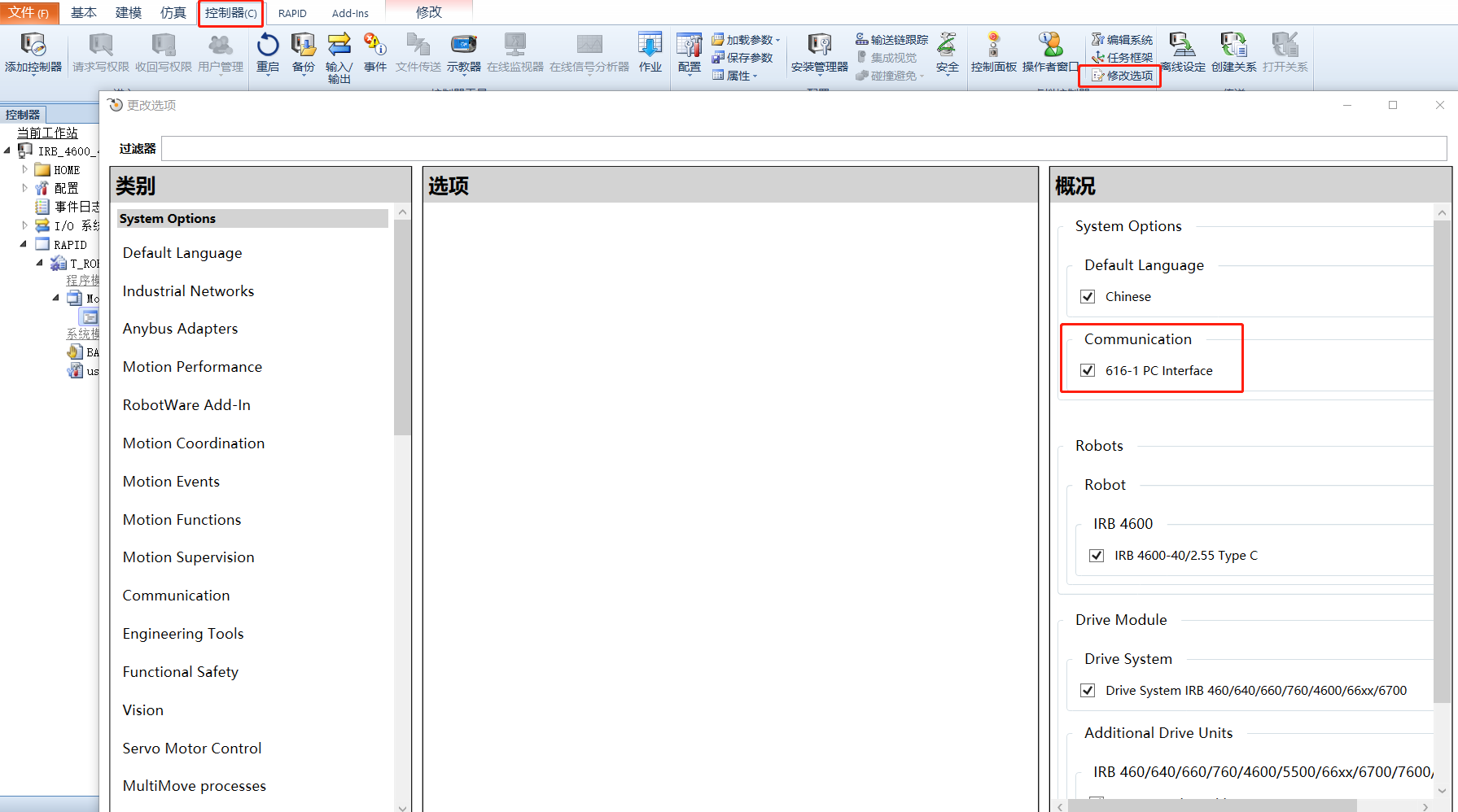Uncheck IRB 4600-40/2.55 Type C robot
Viewport: 1458px width, 812px height.
click(x=1096, y=555)
